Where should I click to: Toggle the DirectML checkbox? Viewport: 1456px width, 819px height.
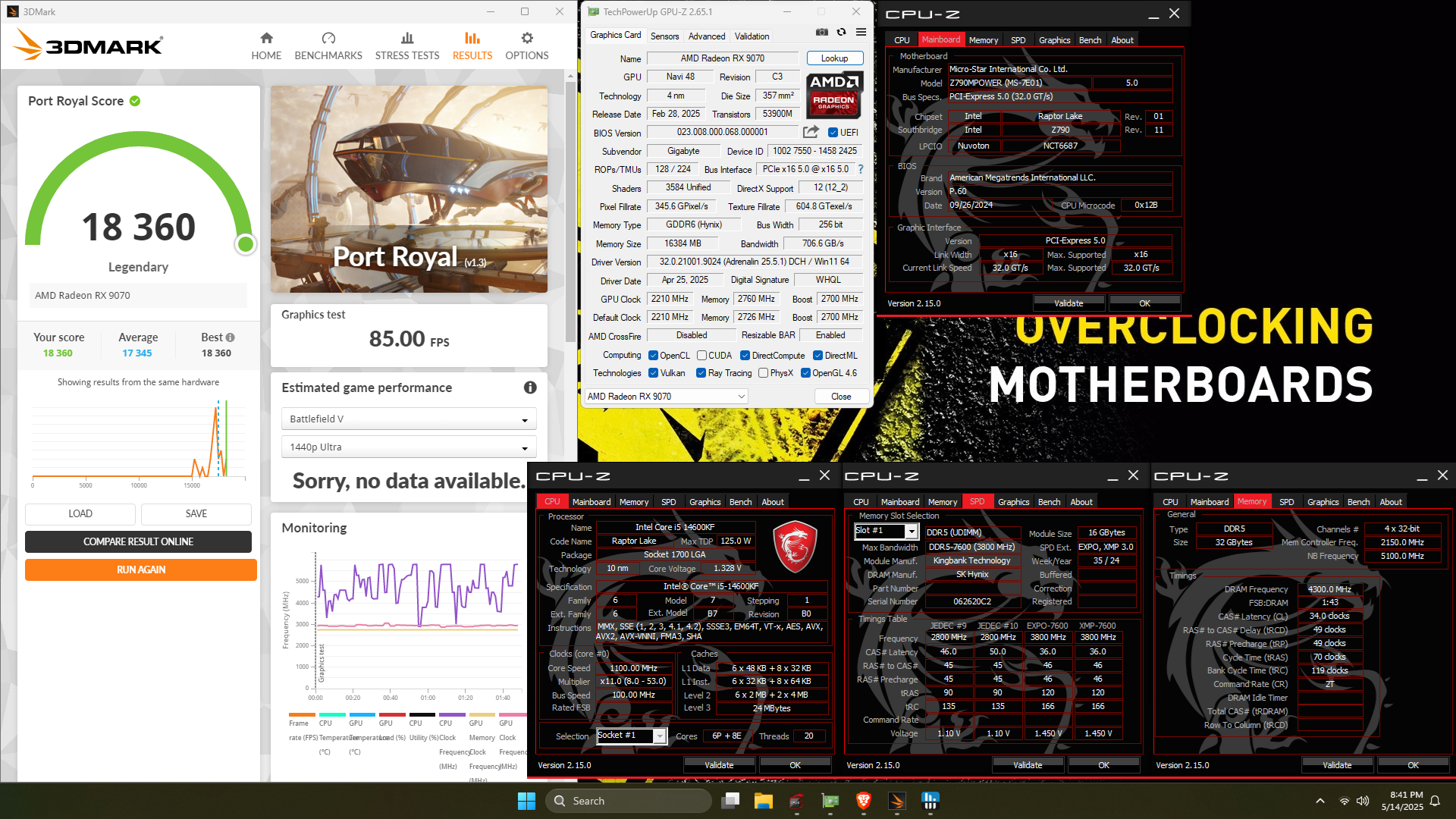pyautogui.click(x=817, y=356)
